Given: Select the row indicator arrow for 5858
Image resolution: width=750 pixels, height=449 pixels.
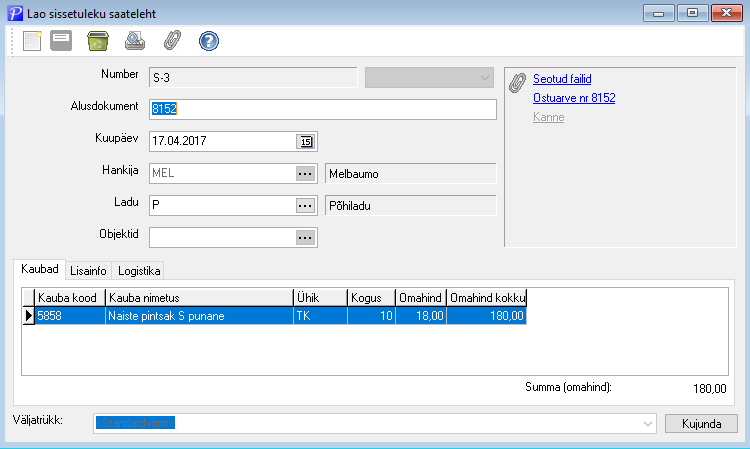Looking at the screenshot, I should [x=28, y=316].
